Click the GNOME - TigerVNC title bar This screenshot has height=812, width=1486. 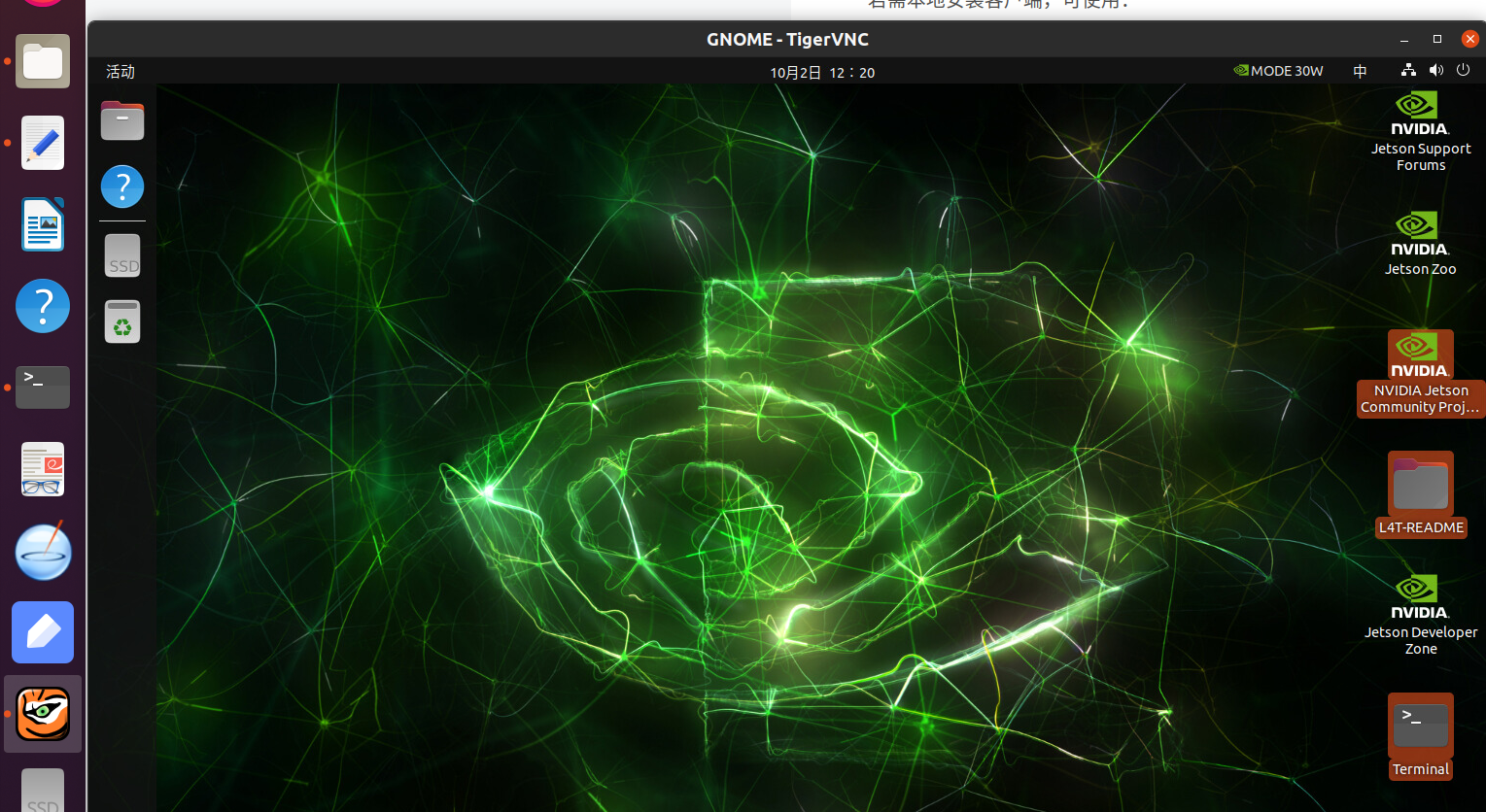click(787, 40)
